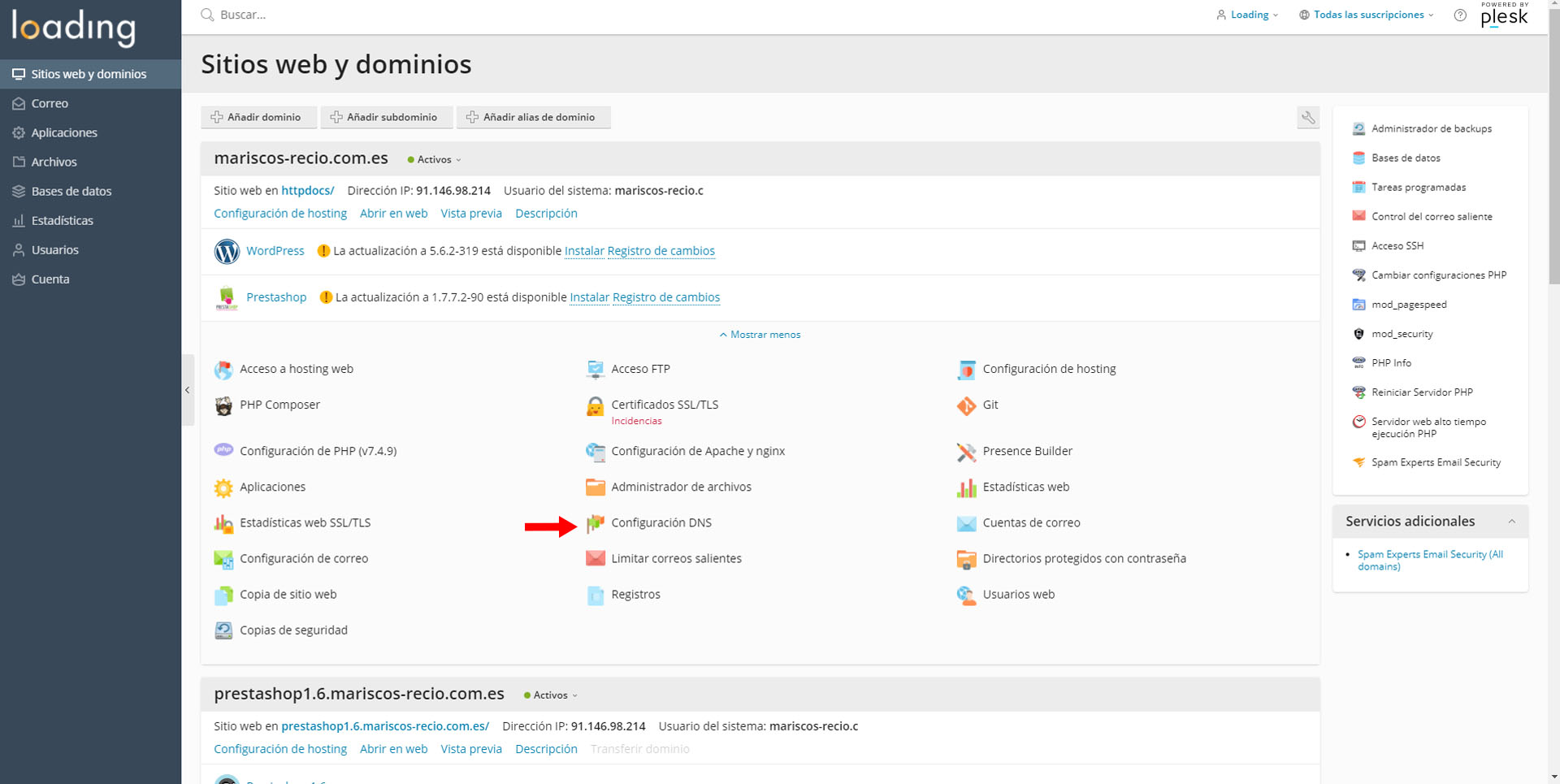Viewport: 1560px width, 784px height.
Task: Click the PHP Composer icon
Action: pyautogui.click(x=223, y=405)
